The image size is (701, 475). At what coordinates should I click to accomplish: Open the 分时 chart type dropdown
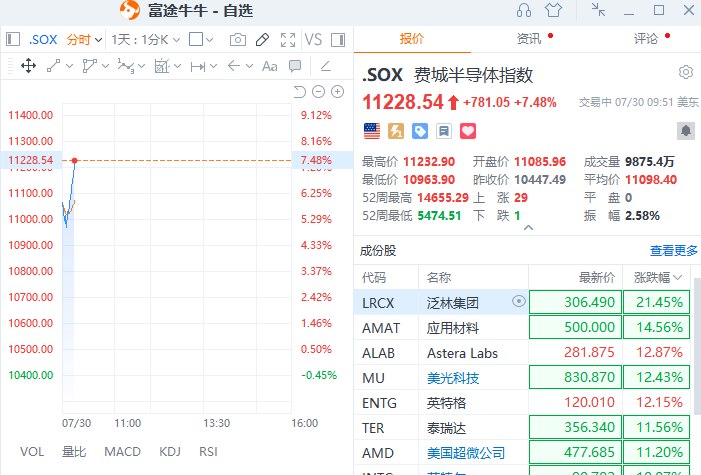click(x=85, y=40)
